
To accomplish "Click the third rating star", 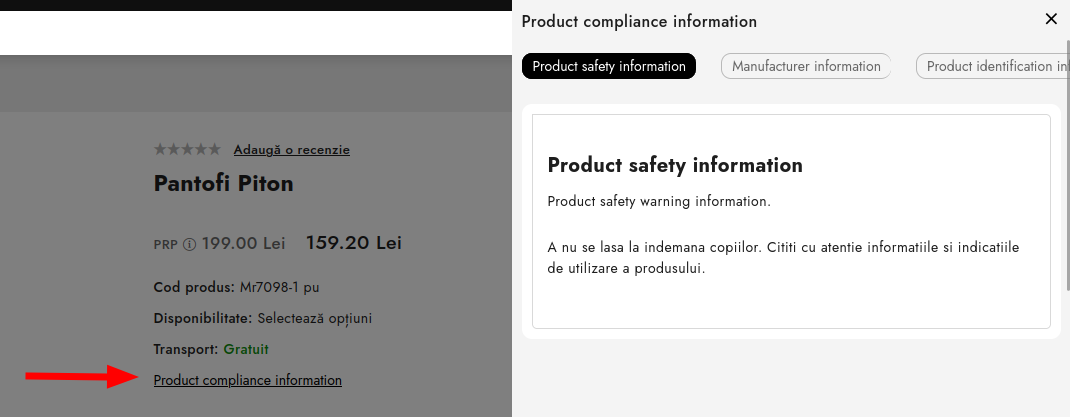I will tap(187, 150).
